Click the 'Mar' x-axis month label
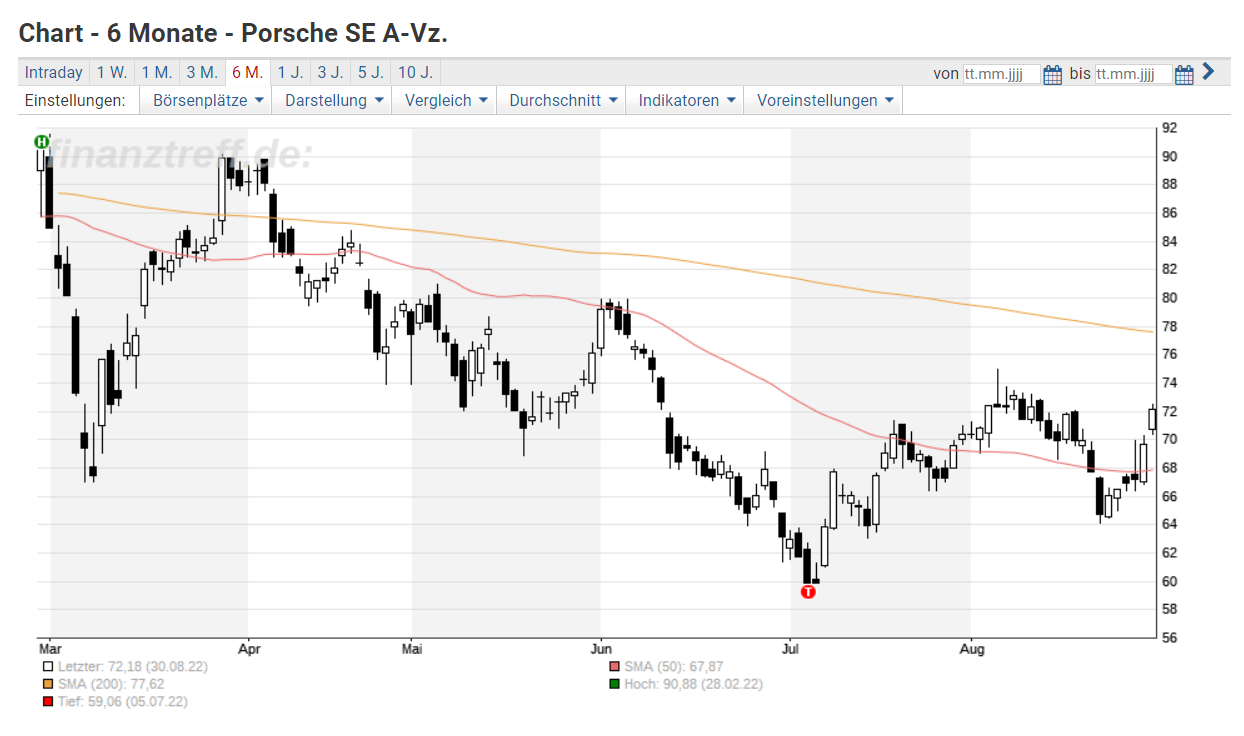1244x736 pixels. click(50, 650)
